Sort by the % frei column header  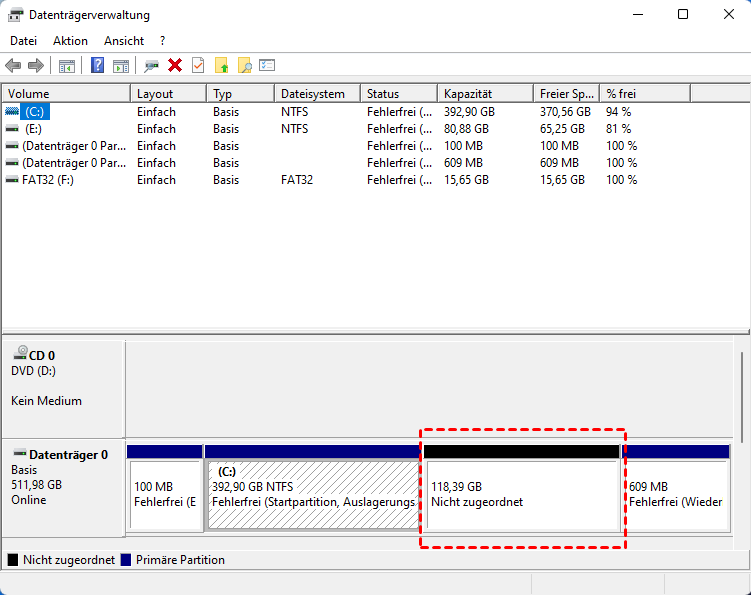pyautogui.click(x=645, y=93)
